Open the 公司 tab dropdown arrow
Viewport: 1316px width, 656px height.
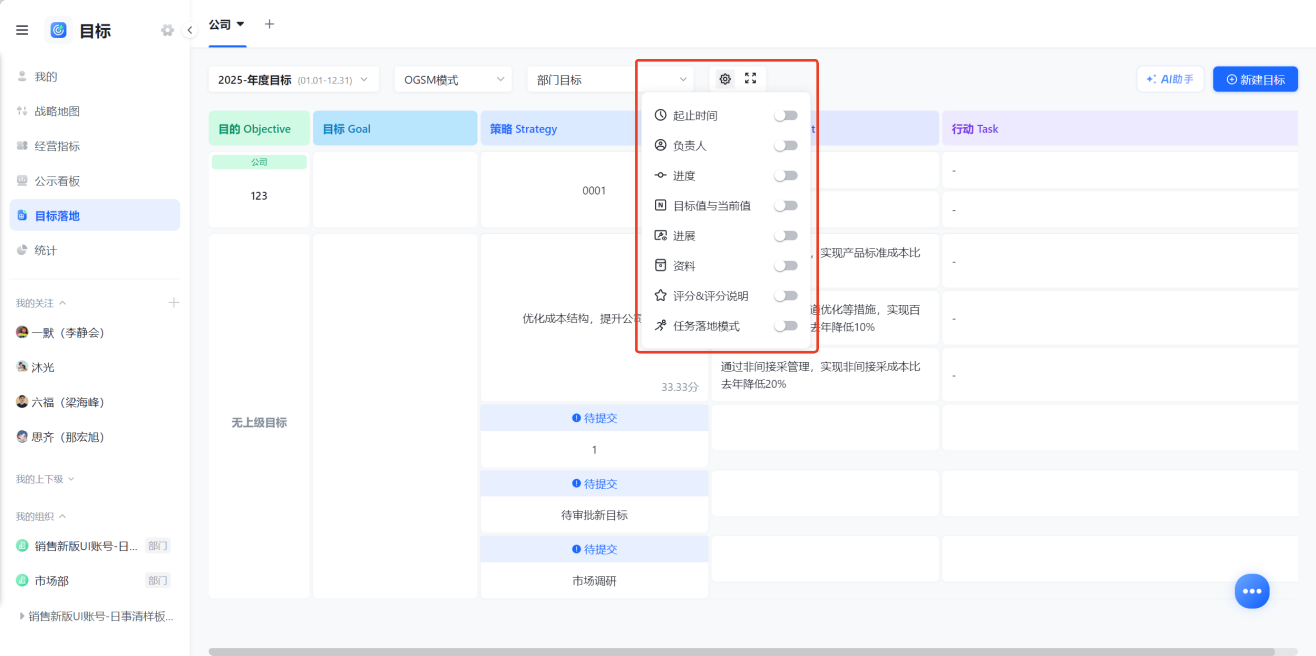point(240,24)
